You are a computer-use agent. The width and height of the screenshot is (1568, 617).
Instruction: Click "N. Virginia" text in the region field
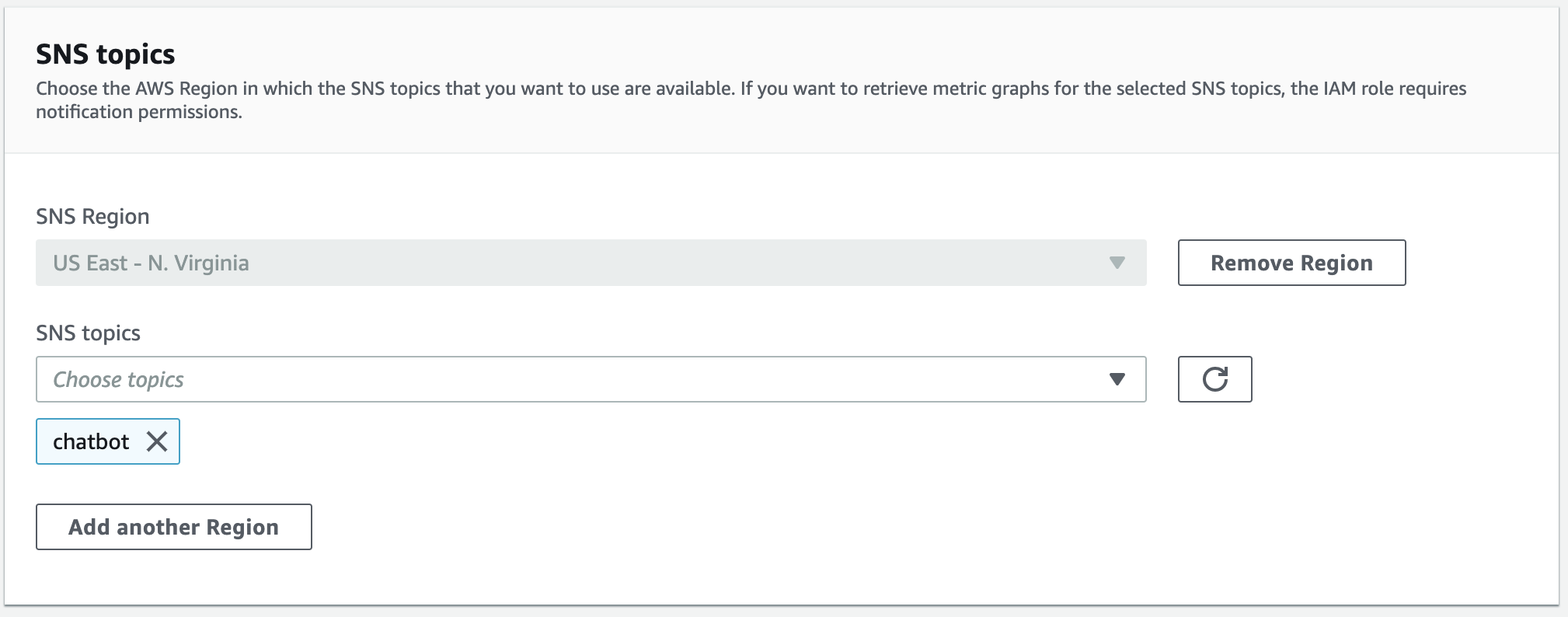pos(198,263)
